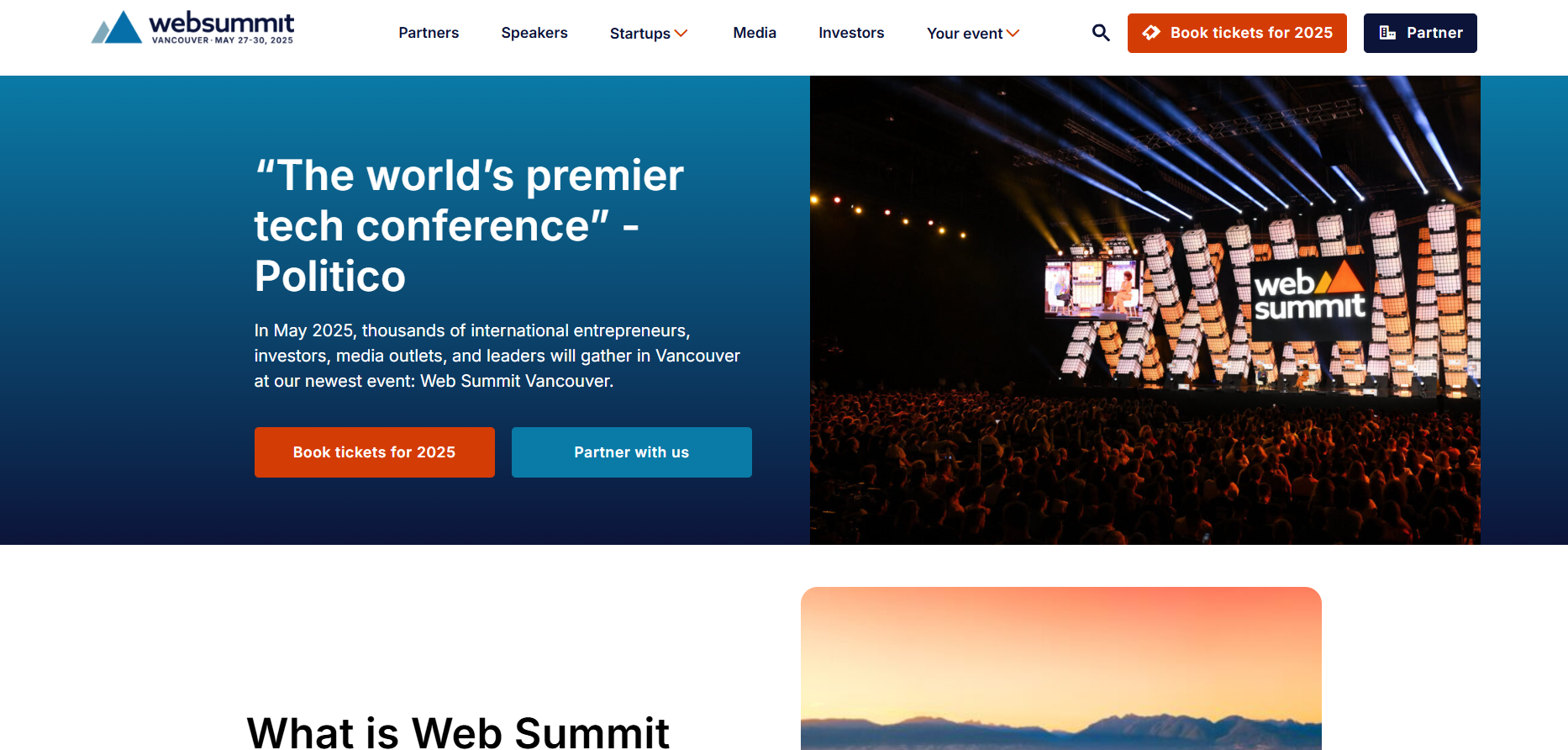Open the search magnifier icon

(1101, 33)
